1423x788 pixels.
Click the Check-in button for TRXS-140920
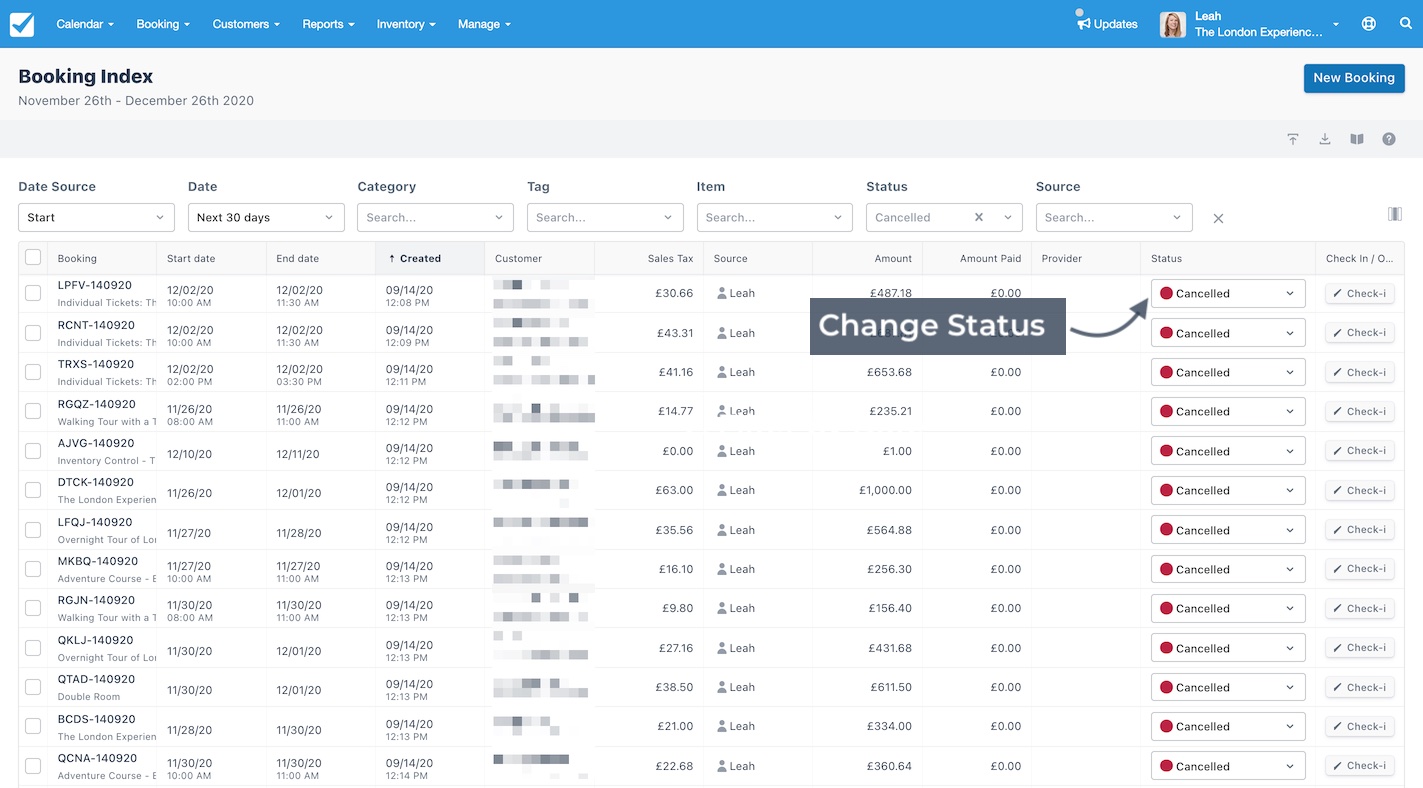click(1360, 372)
